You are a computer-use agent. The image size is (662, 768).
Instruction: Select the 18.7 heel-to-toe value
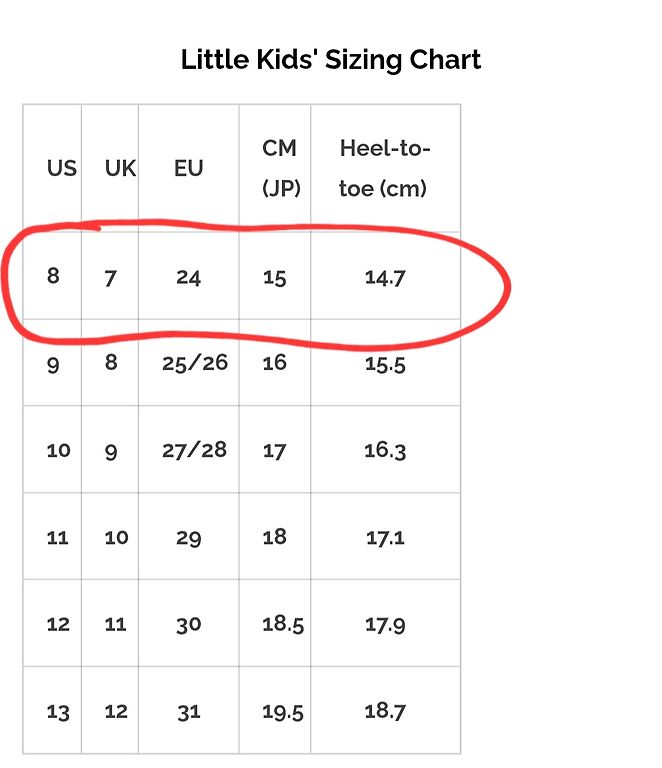point(384,711)
